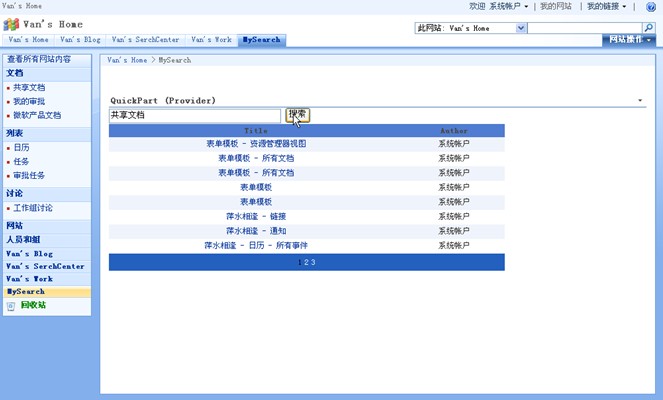Open result 萍水相逢 - 日历 - 所有事件
Screen dimensions: 663x400
click(256, 245)
